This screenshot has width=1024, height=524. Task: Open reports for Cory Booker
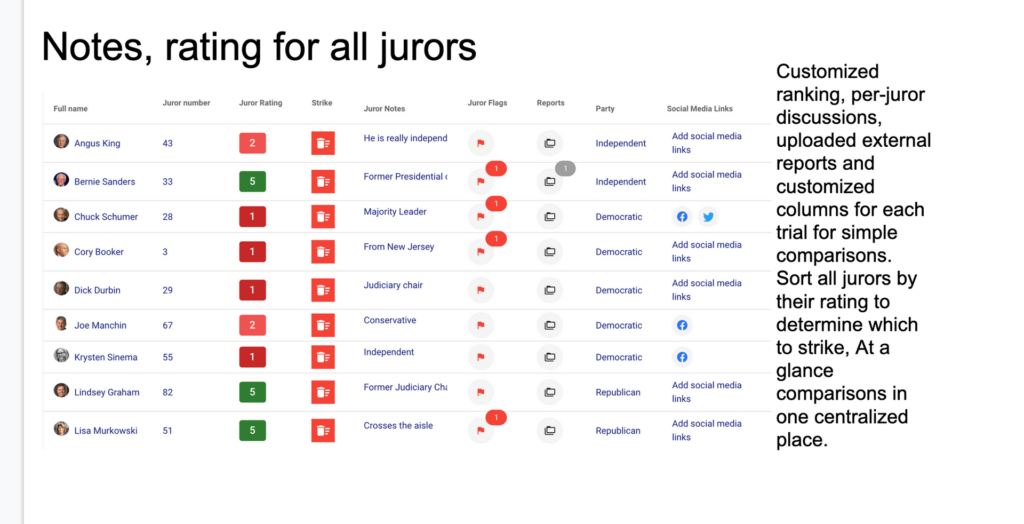[x=550, y=252]
